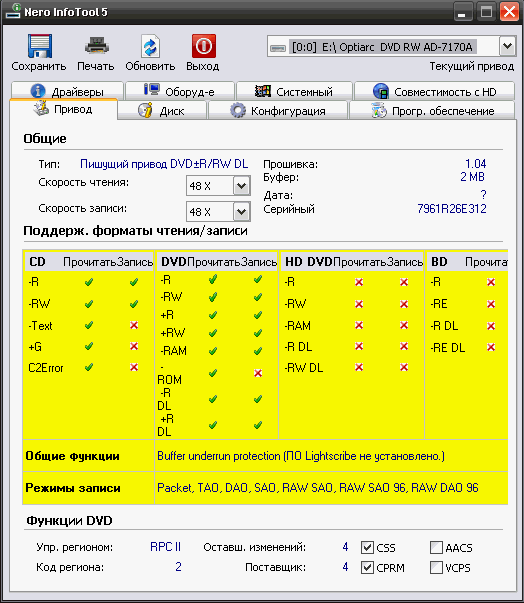
Task: Click the DVD -RAM write green checkmark
Action: pyautogui.click(x=258, y=351)
